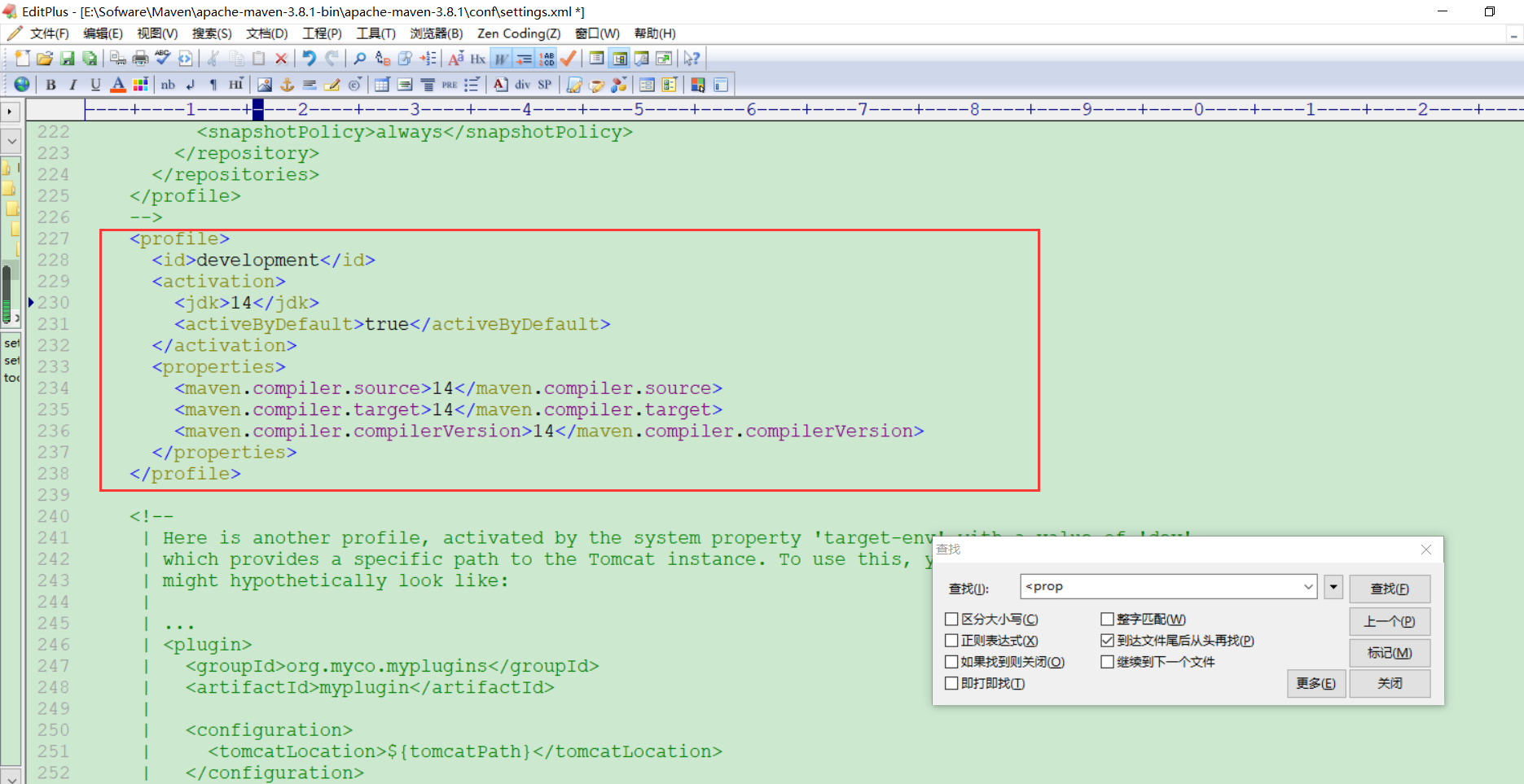Viewport: 1524px width, 784px height.
Task: Insert a table tag
Action: click(x=382, y=84)
